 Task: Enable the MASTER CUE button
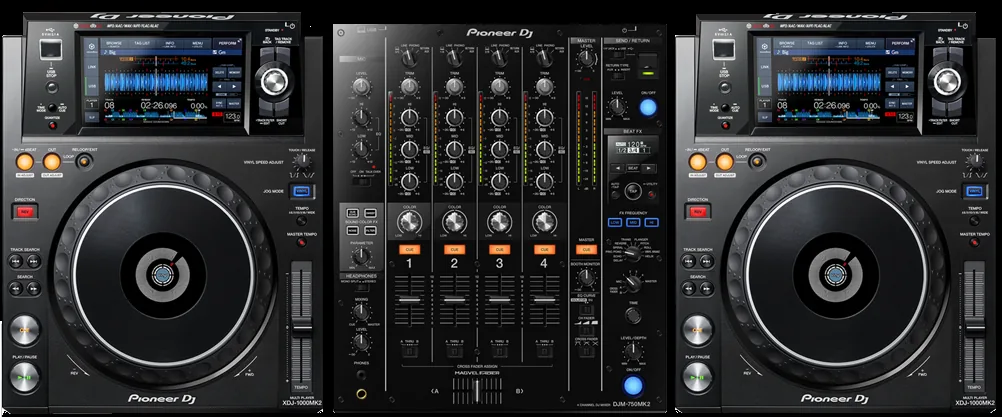pyautogui.click(x=586, y=250)
